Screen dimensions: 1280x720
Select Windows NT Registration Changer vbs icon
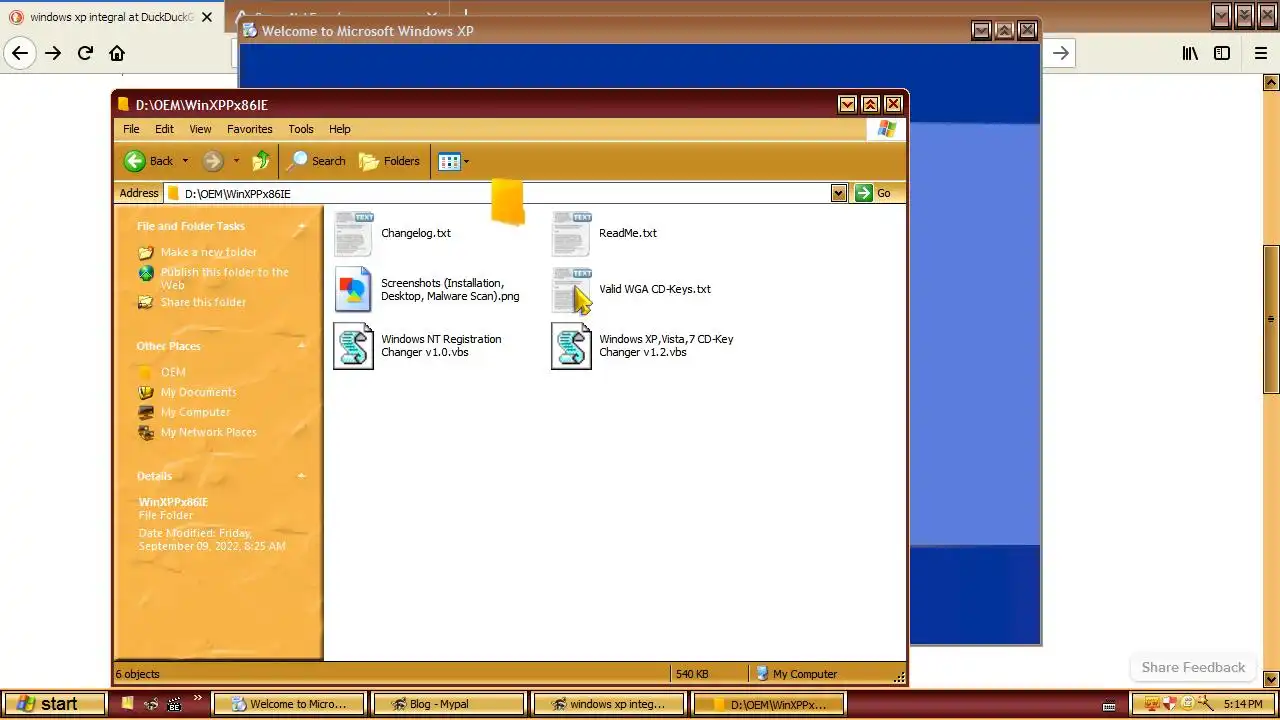[x=353, y=346]
